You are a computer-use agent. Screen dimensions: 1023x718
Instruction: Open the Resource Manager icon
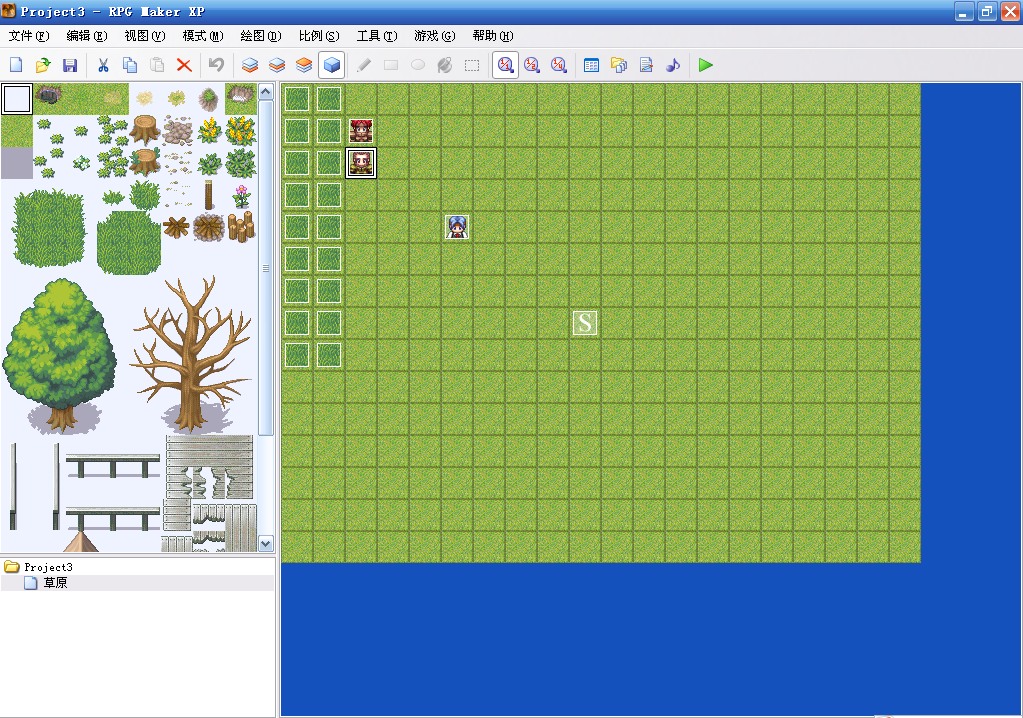[619, 65]
